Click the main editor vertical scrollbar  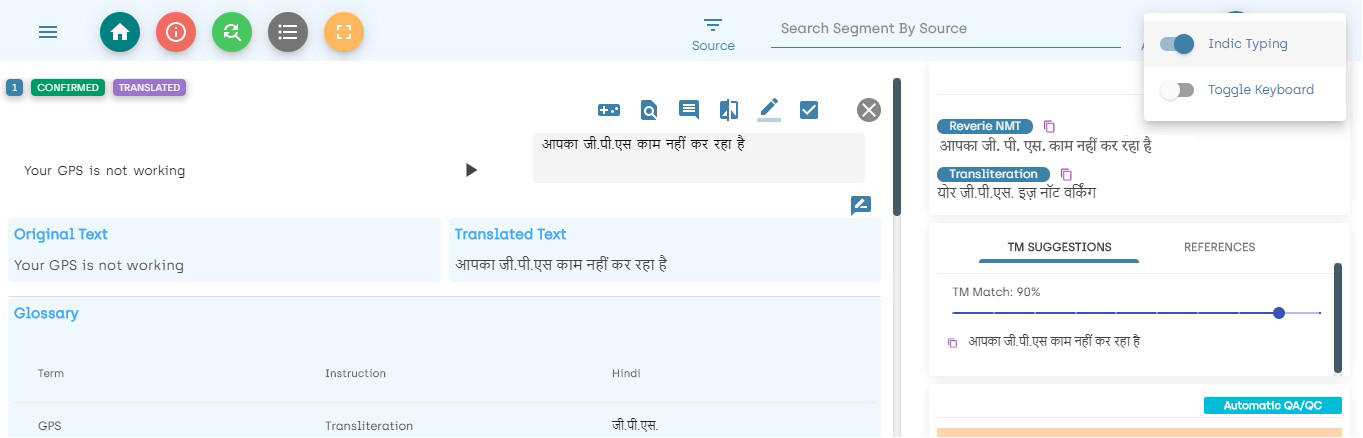click(x=897, y=147)
